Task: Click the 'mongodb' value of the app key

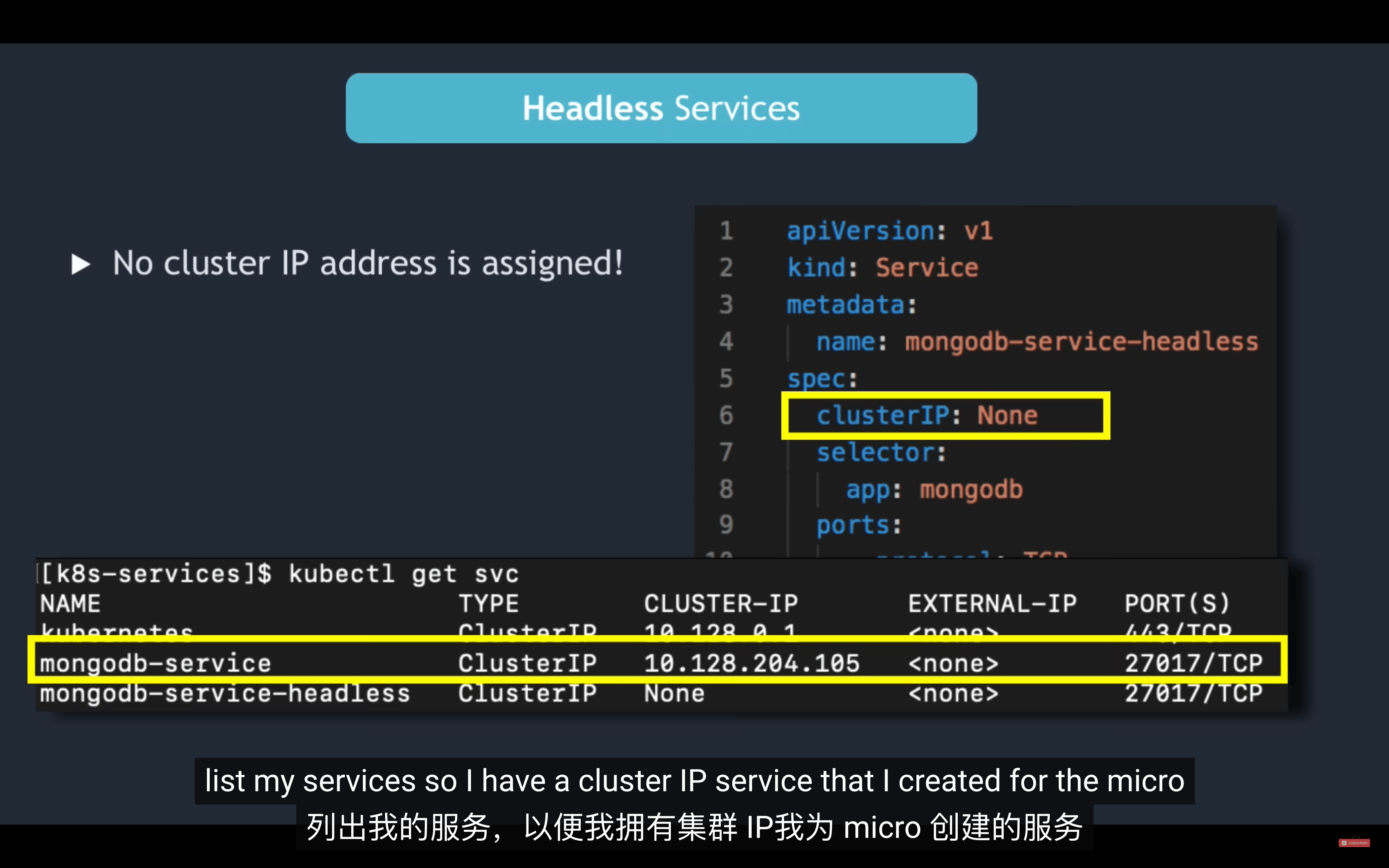Action: click(x=971, y=490)
